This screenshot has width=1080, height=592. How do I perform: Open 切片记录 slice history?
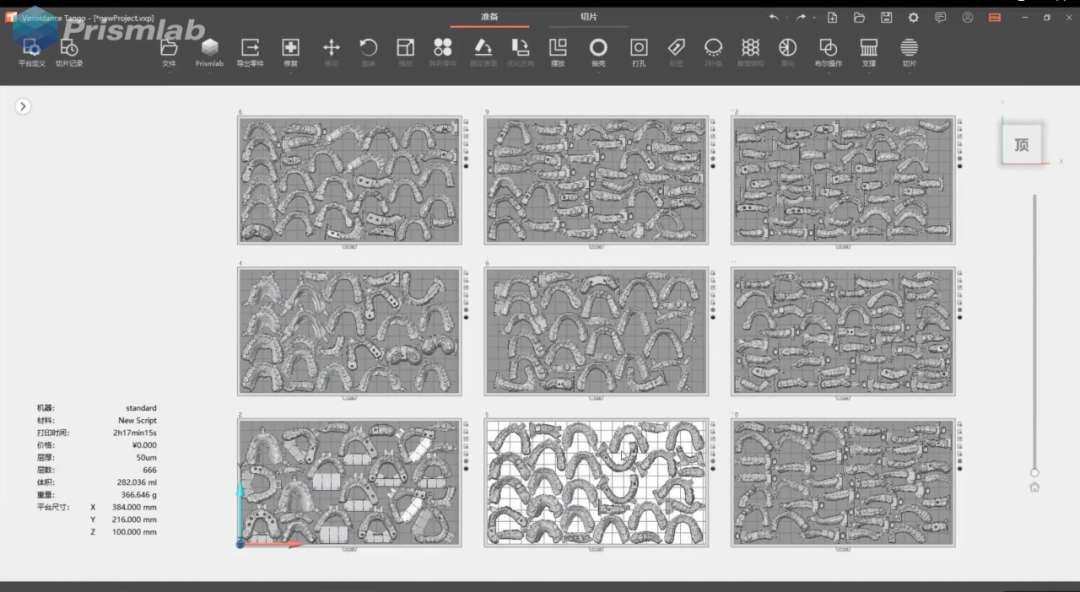69,50
